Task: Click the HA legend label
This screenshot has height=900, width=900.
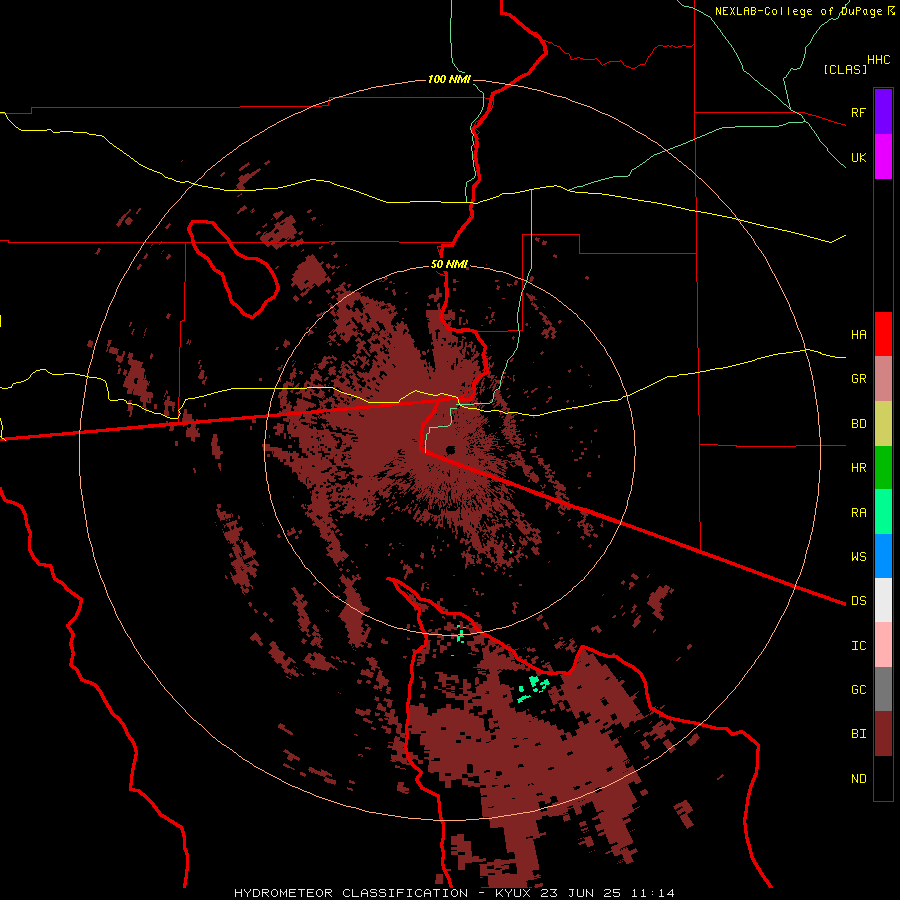Action: (859, 334)
